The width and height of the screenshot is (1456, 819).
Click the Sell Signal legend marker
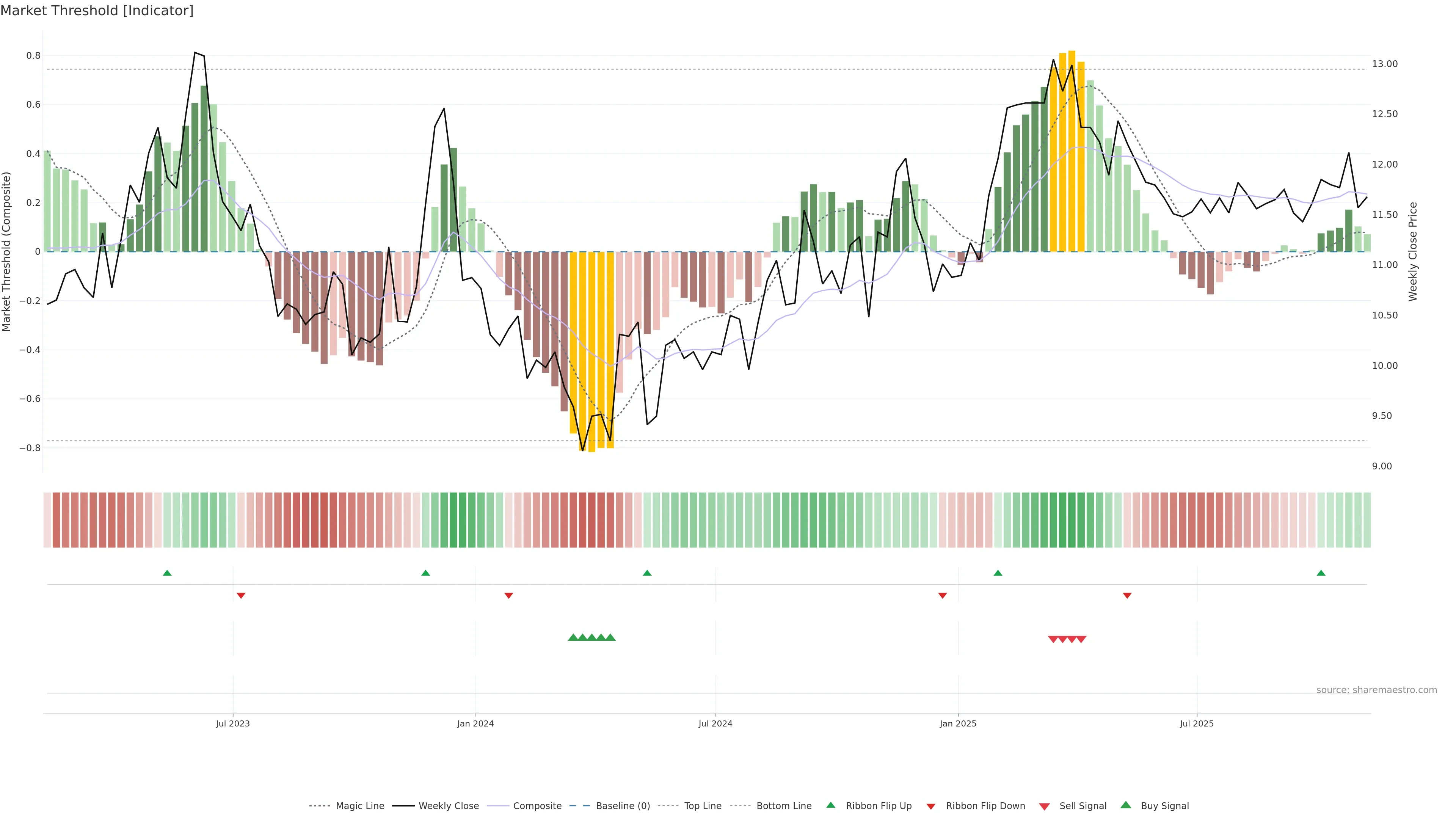point(1044,806)
